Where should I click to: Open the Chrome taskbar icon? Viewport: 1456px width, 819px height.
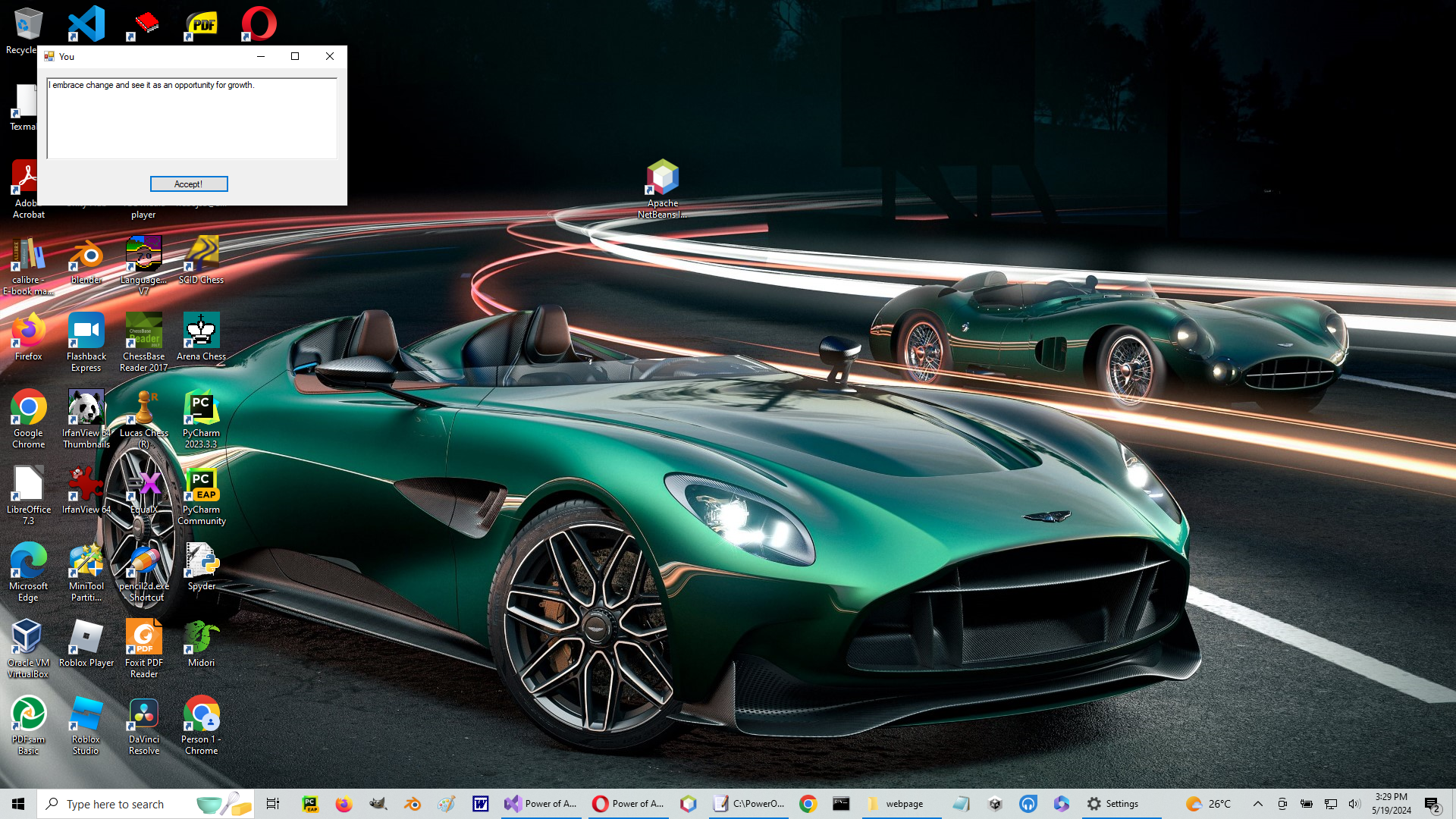[808, 804]
